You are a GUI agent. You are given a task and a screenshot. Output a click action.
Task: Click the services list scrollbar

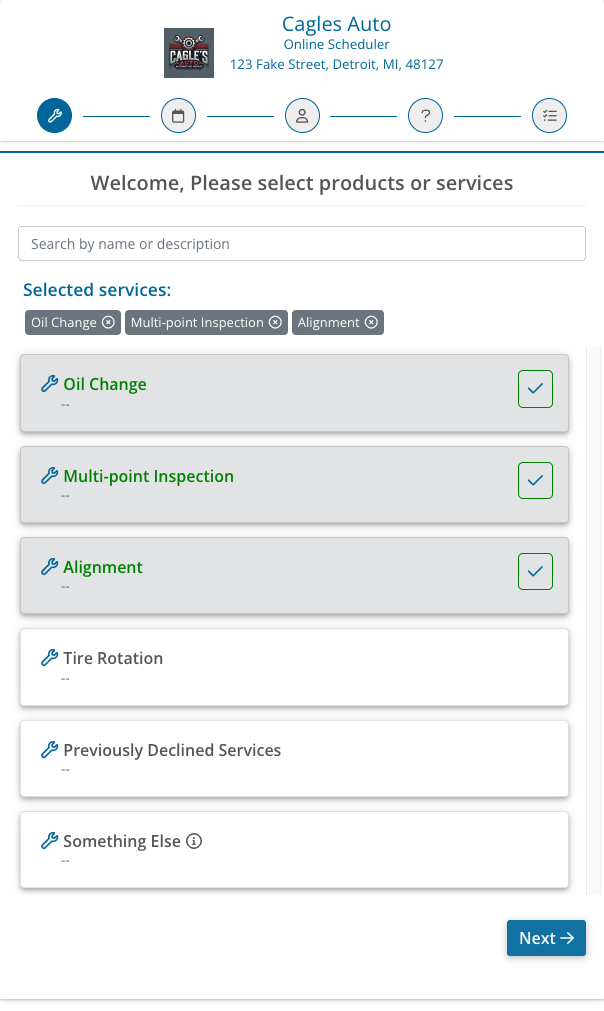[x=593, y=620]
